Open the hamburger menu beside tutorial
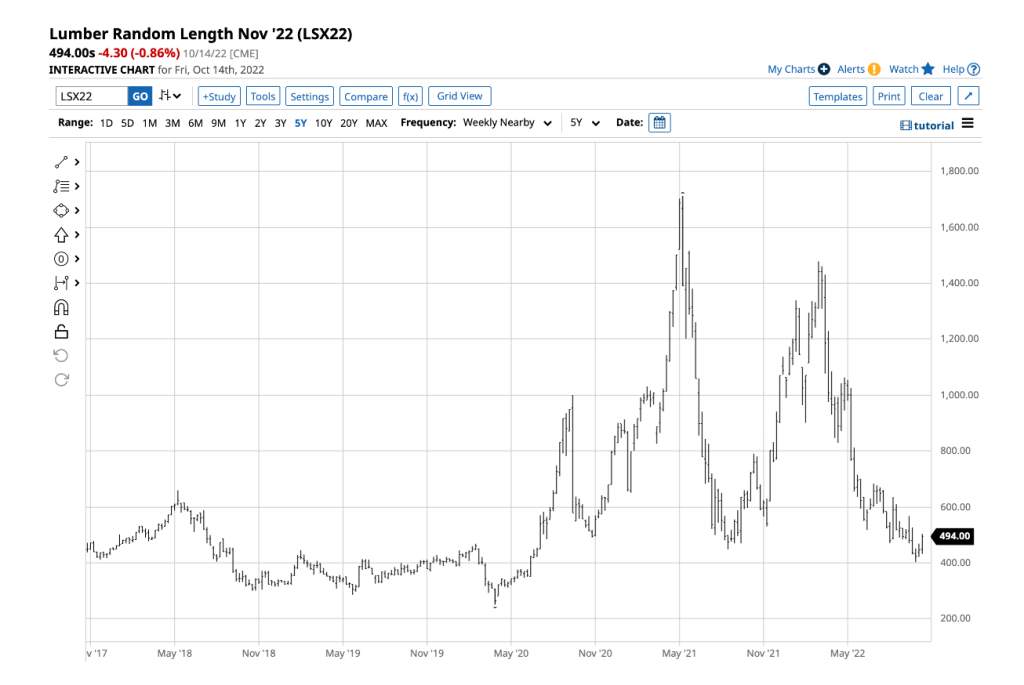This screenshot has width=1024, height=685. click(967, 124)
